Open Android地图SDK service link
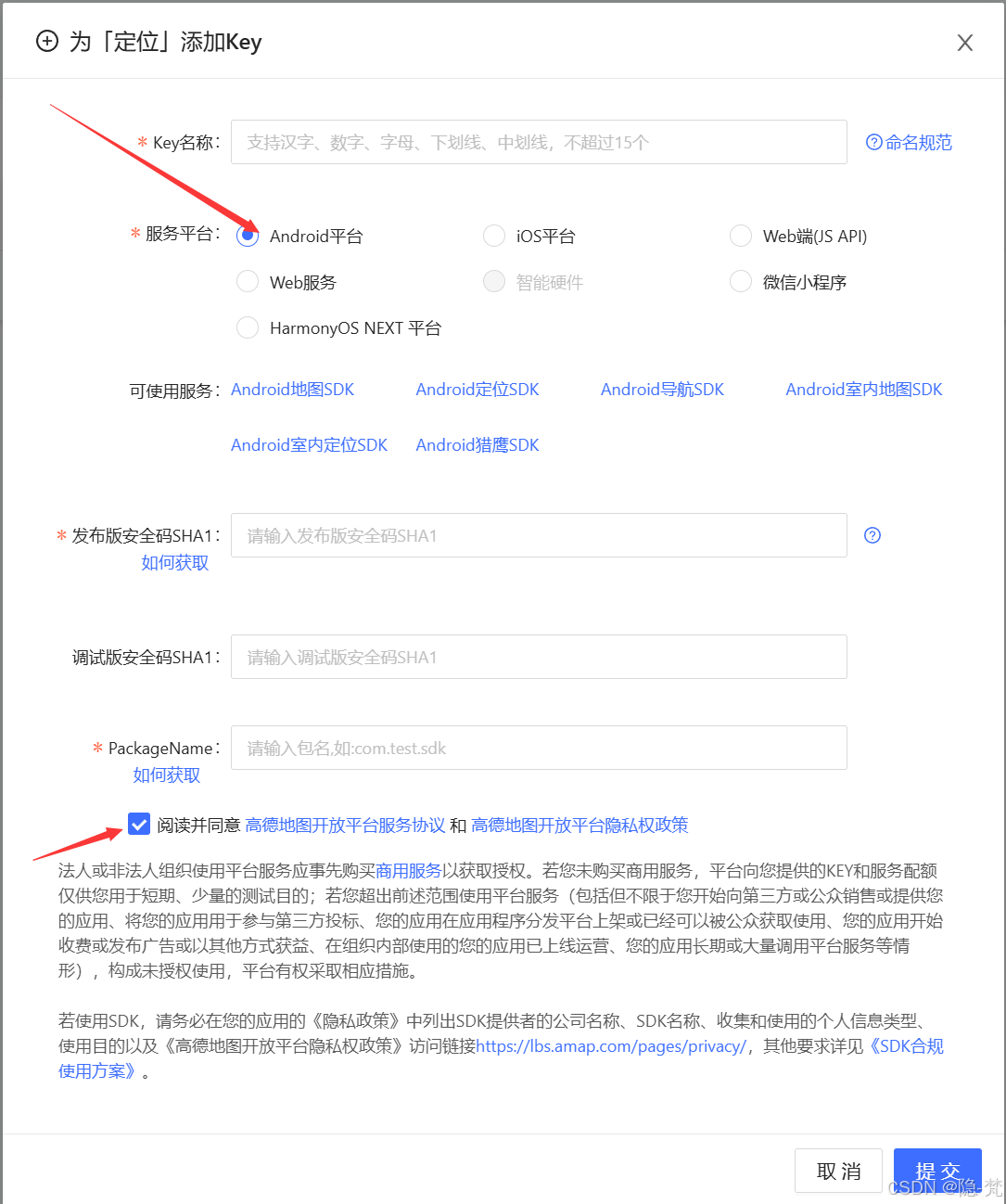The image size is (1006, 1204). point(292,390)
